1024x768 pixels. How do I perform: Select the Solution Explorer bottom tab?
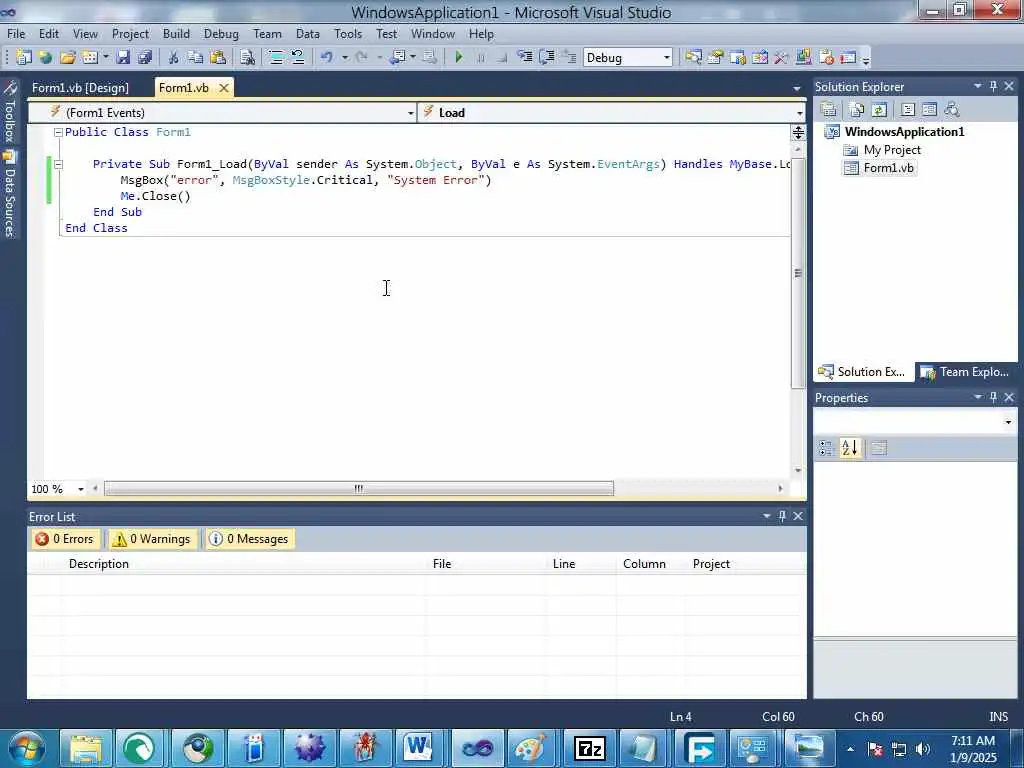click(863, 372)
